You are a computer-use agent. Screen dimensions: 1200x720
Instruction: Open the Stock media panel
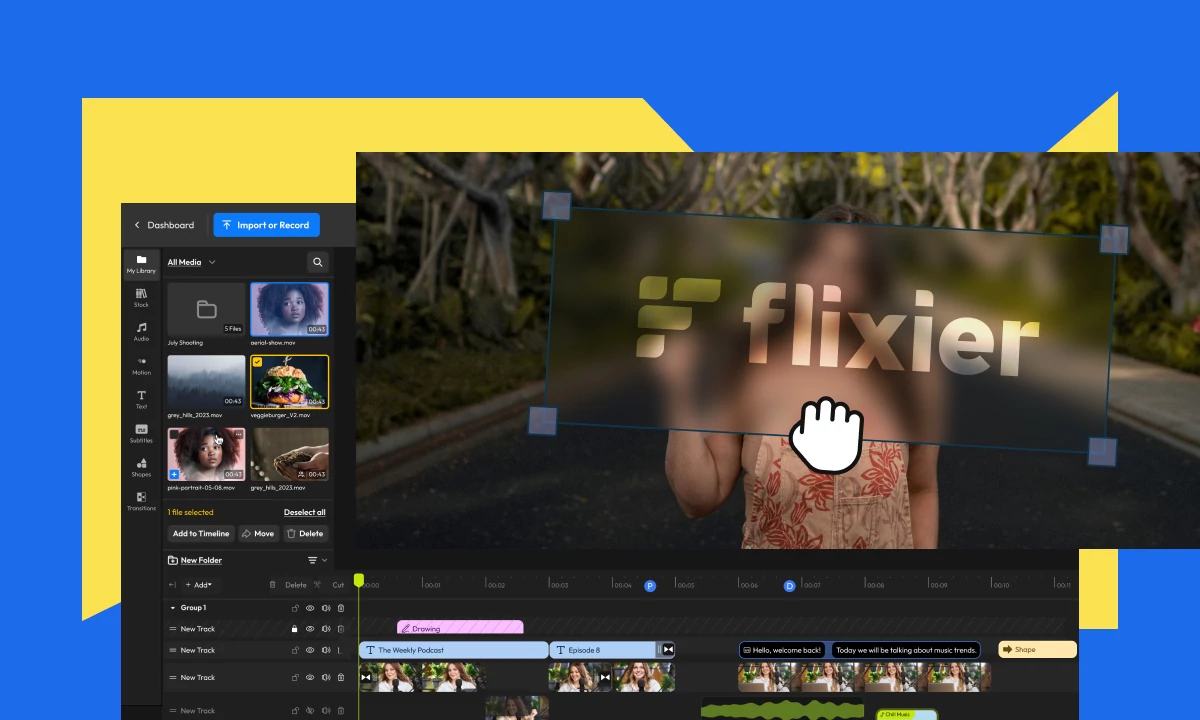pos(141,298)
